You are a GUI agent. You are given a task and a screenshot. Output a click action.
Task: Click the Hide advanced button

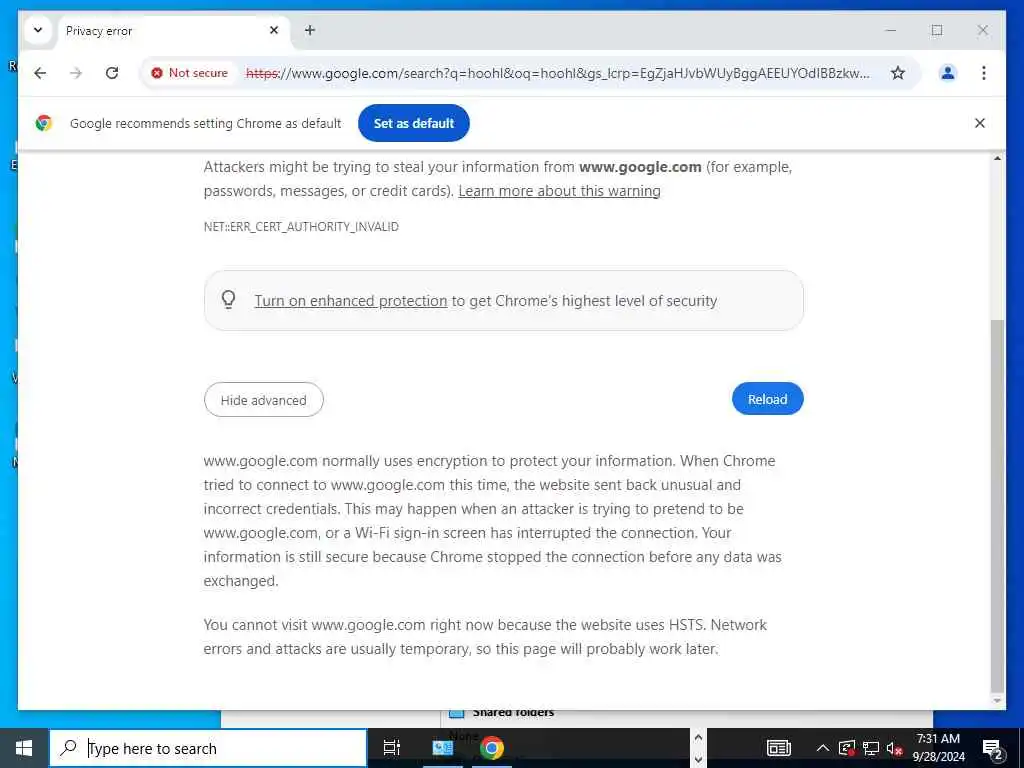263,400
